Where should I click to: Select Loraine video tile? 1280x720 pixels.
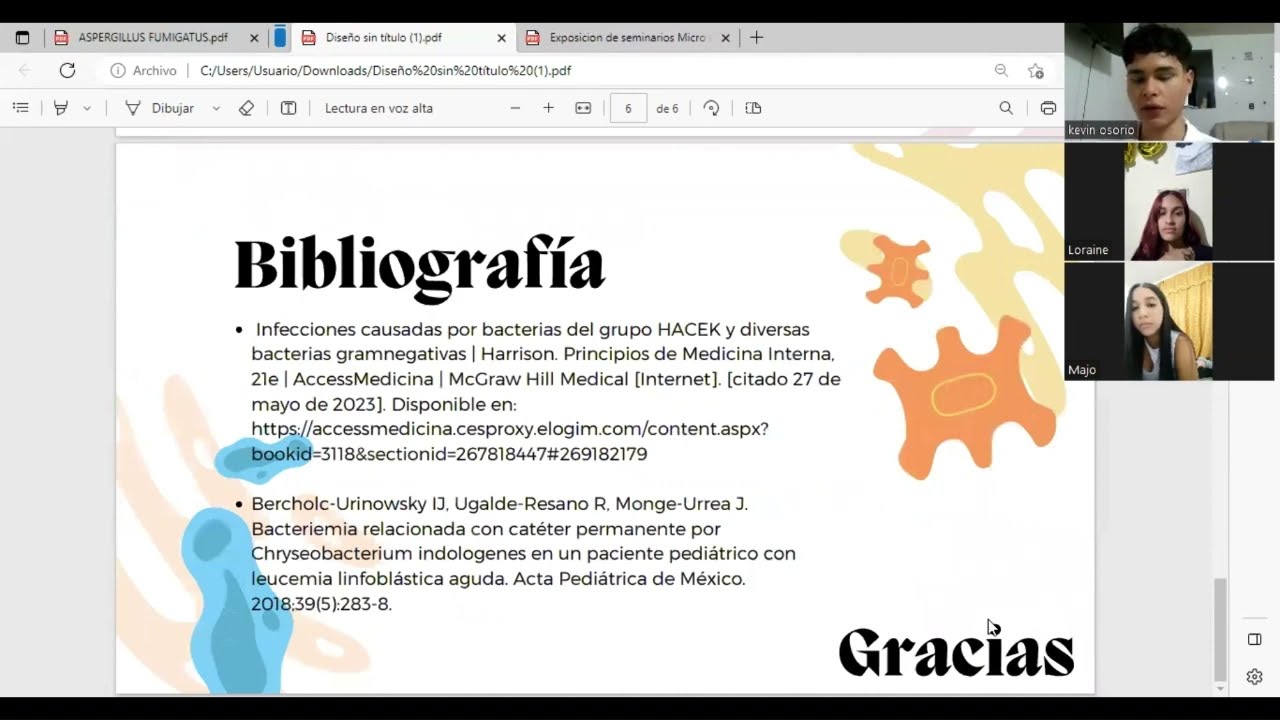(x=1169, y=202)
